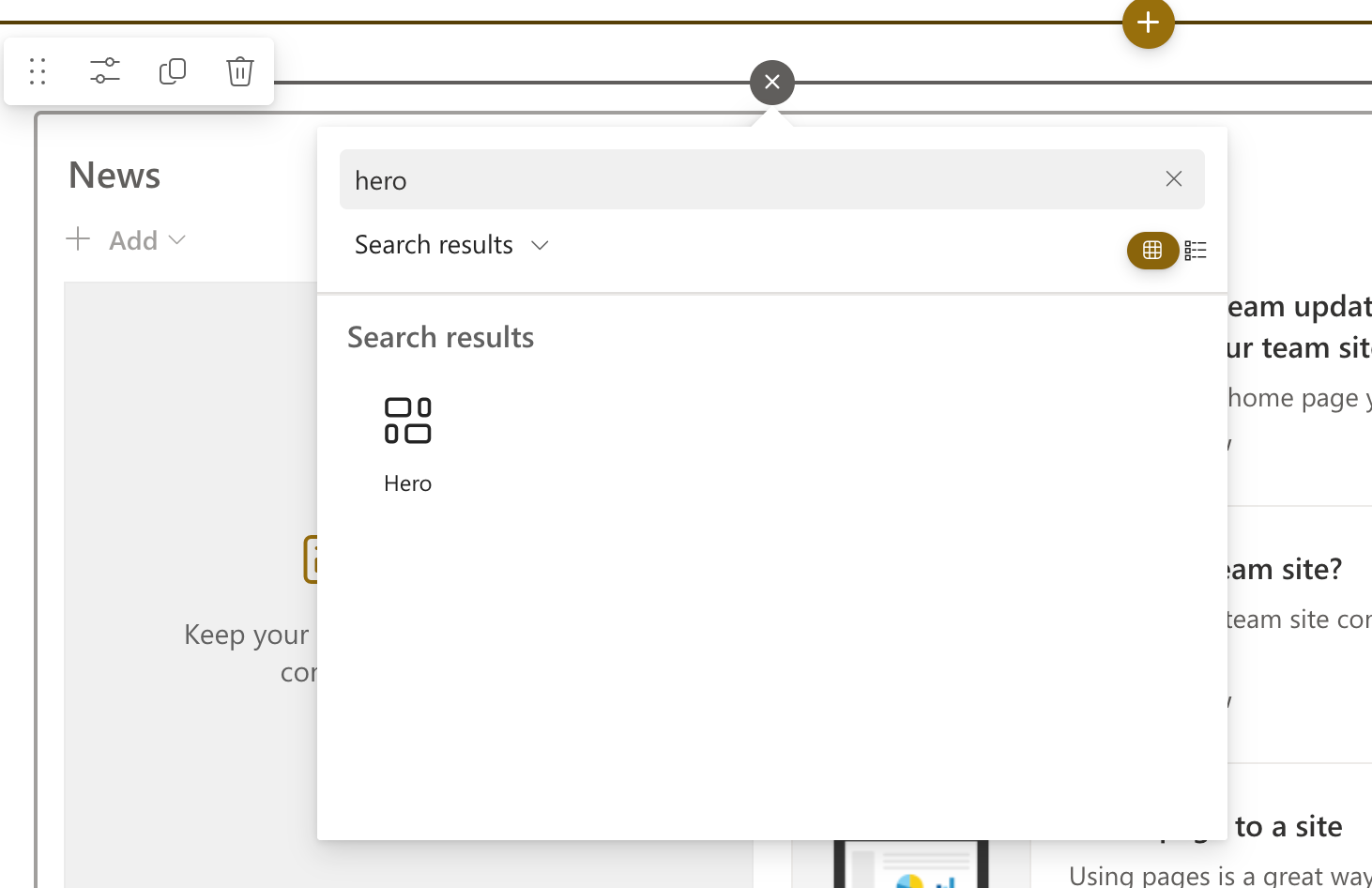The width and height of the screenshot is (1372, 888).
Task: Open the edit web part properties sliders icon
Action: [x=105, y=71]
